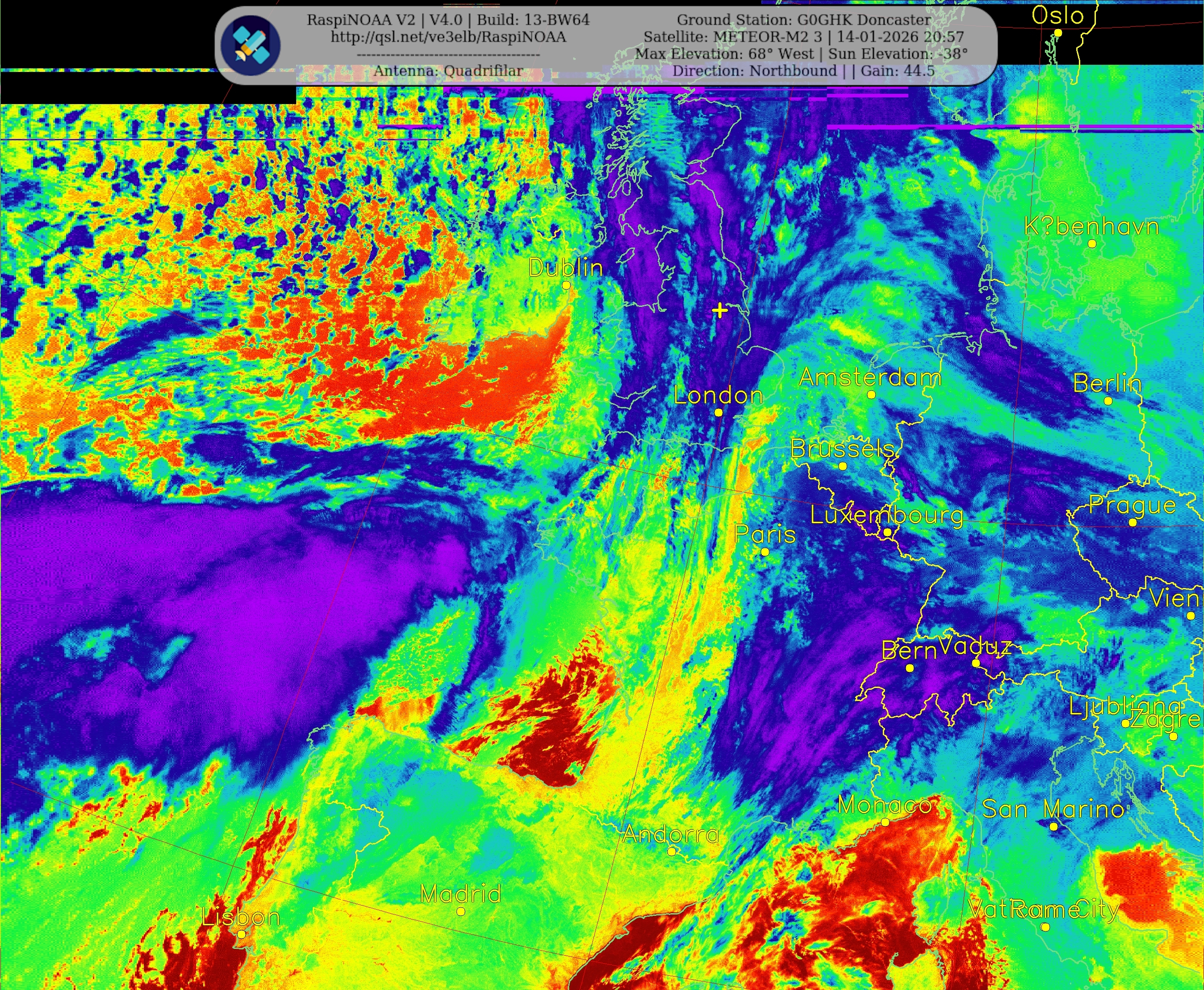Click the Oslo city marker dot
This screenshot has height=990, width=1204.
pyautogui.click(x=1058, y=33)
